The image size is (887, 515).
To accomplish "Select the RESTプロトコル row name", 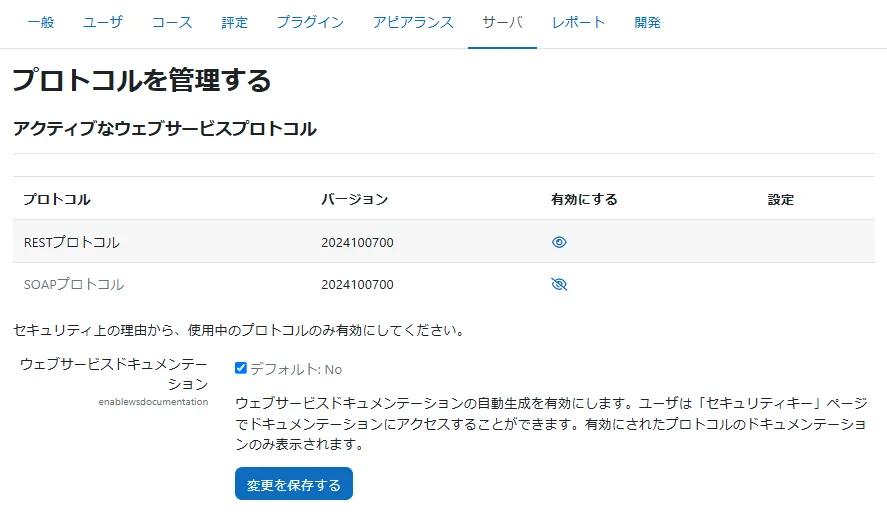I will (x=71, y=242).
